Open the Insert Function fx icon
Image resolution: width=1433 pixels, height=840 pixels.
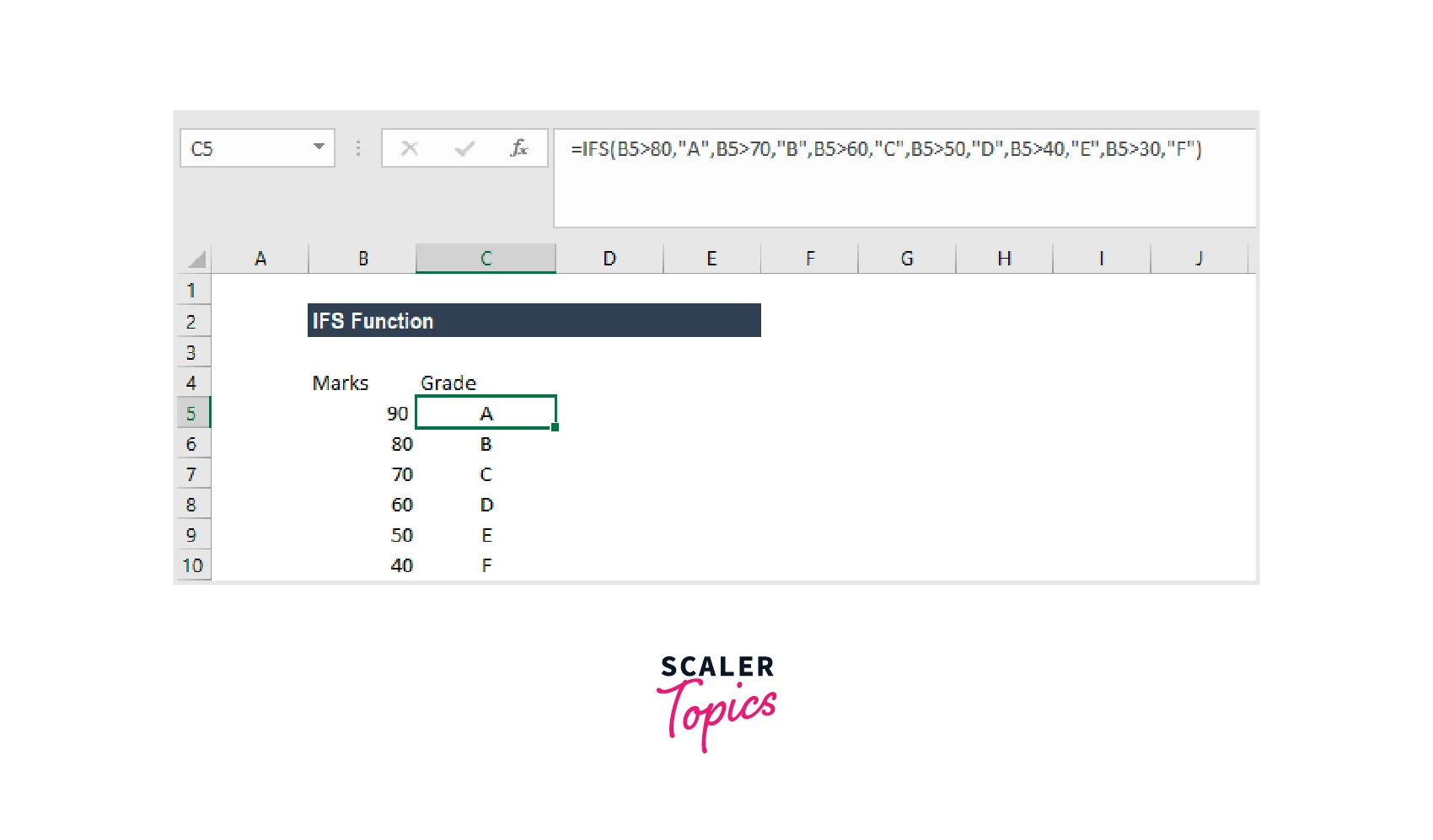pos(518,149)
